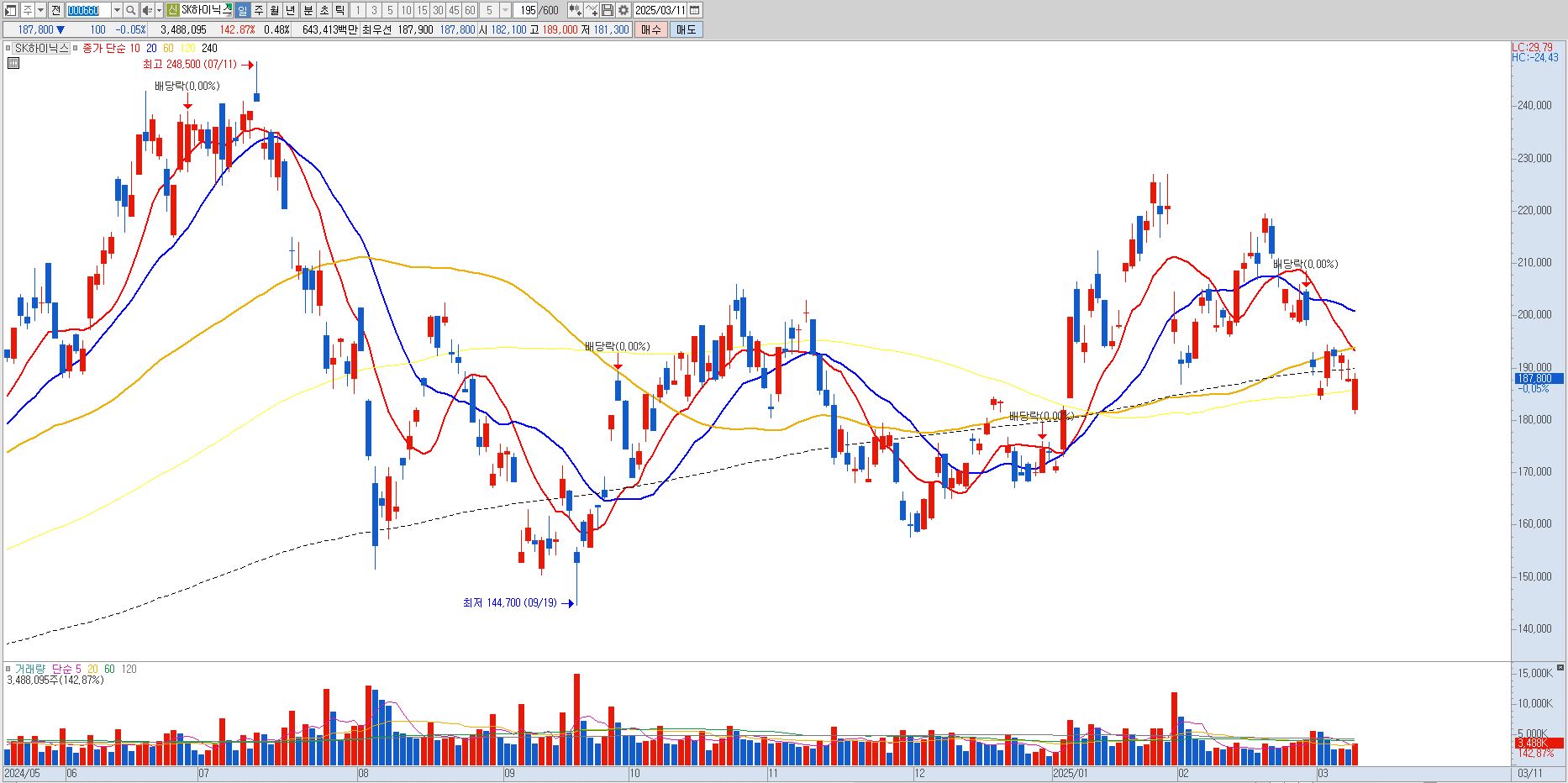Viewport: 1568px width, 783px height.
Task: Click the candle count field showing 195
Action: [525, 10]
